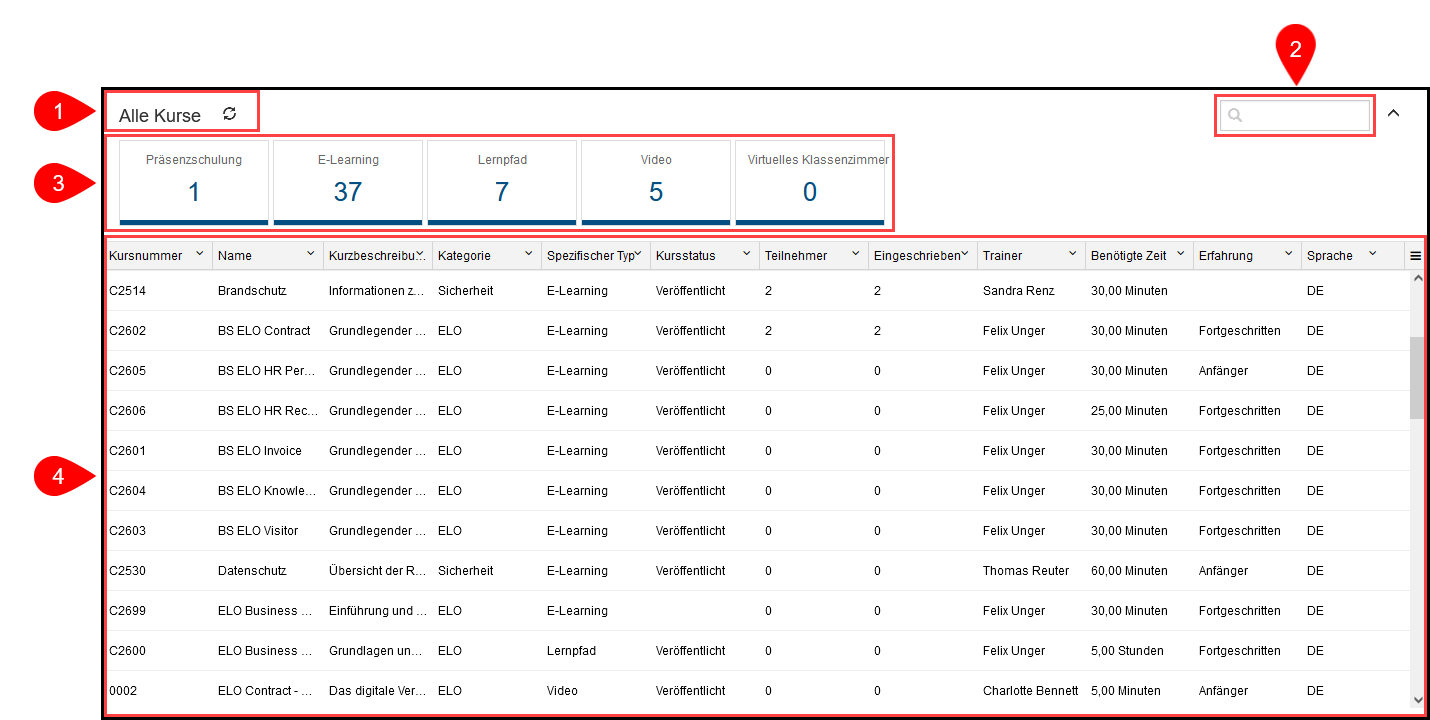This screenshot has width=1430, height=720.
Task: Click Lernpfad type in C2600 row
Action: (x=571, y=651)
